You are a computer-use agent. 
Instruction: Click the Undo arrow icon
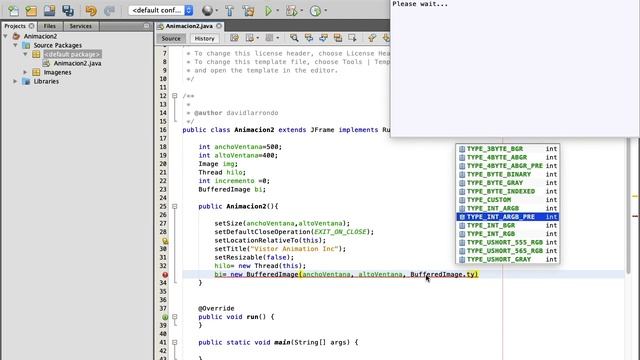[x=91, y=11]
